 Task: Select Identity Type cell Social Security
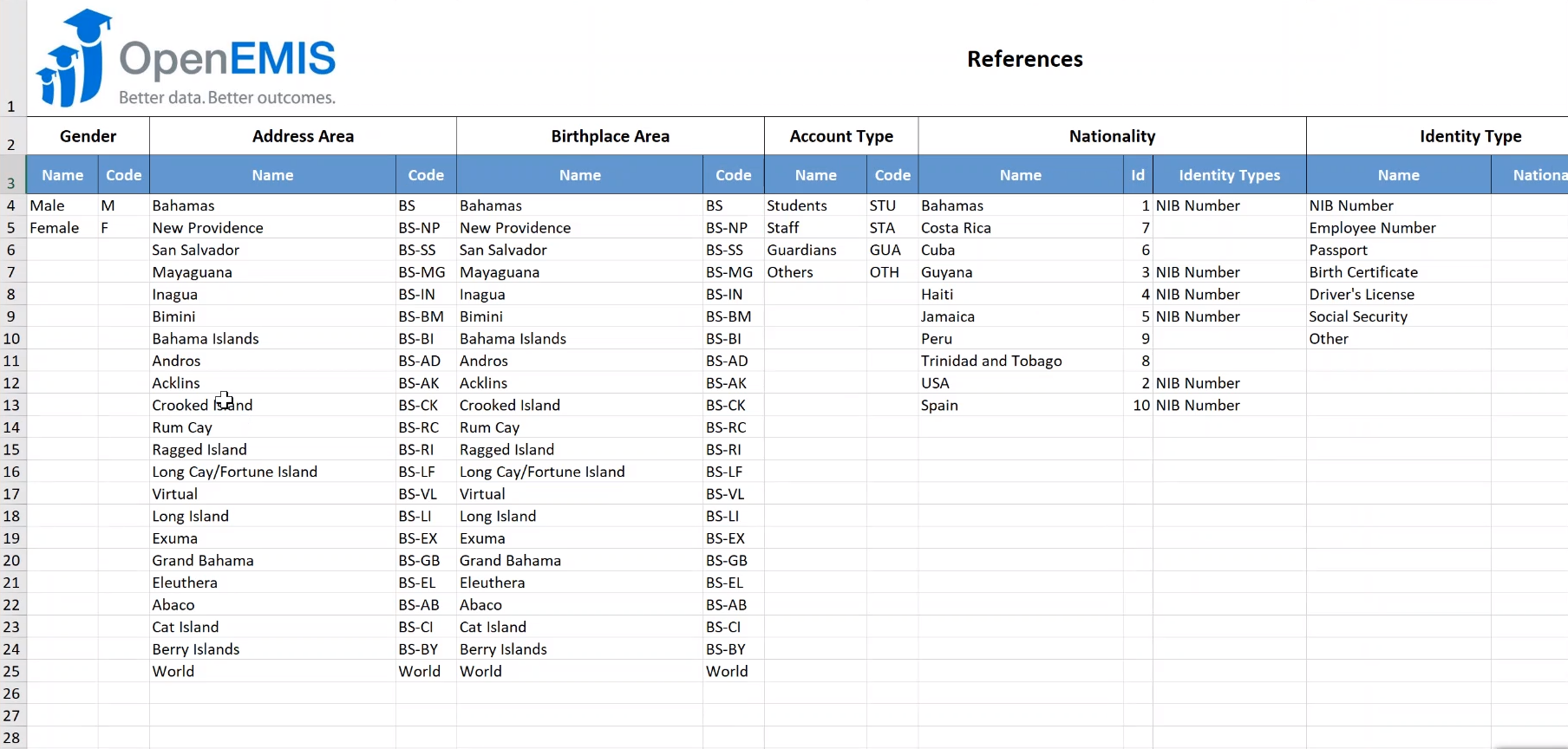tap(1399, 316)
